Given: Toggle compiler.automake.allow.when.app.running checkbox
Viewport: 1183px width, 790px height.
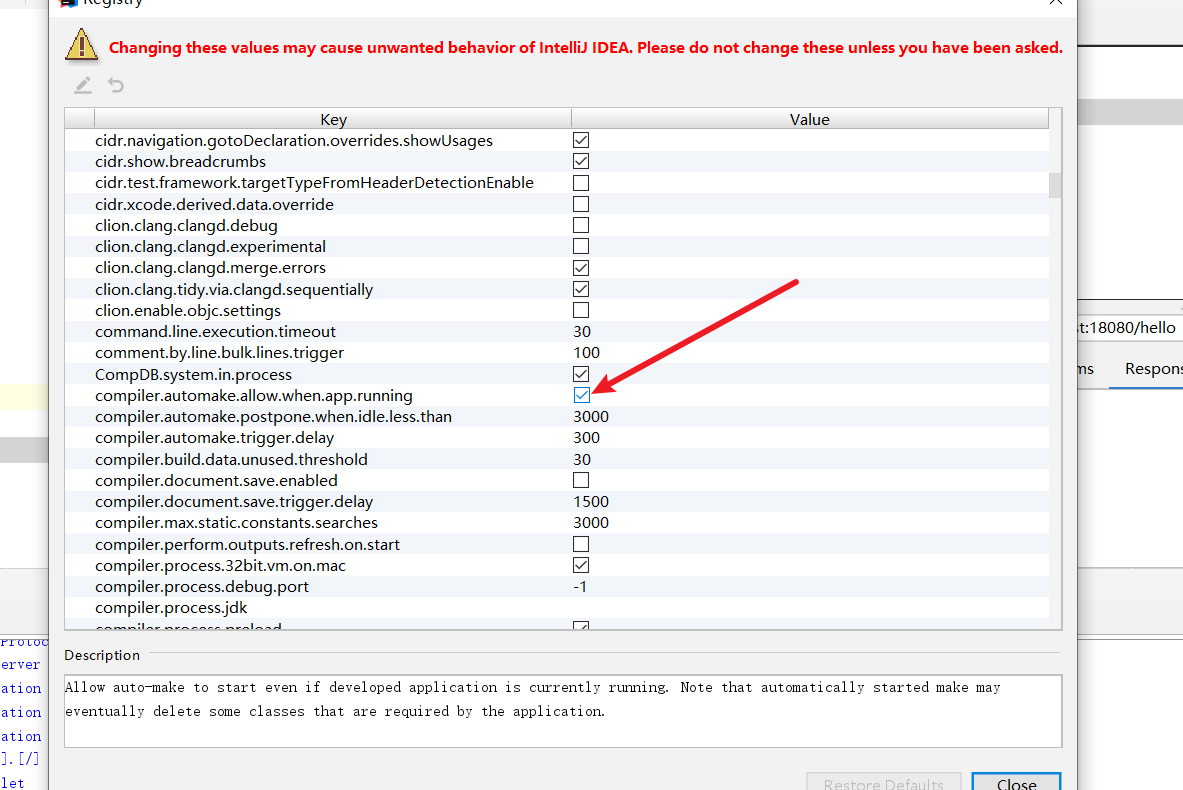Looking at the screenshot, I should click(581, 396).
